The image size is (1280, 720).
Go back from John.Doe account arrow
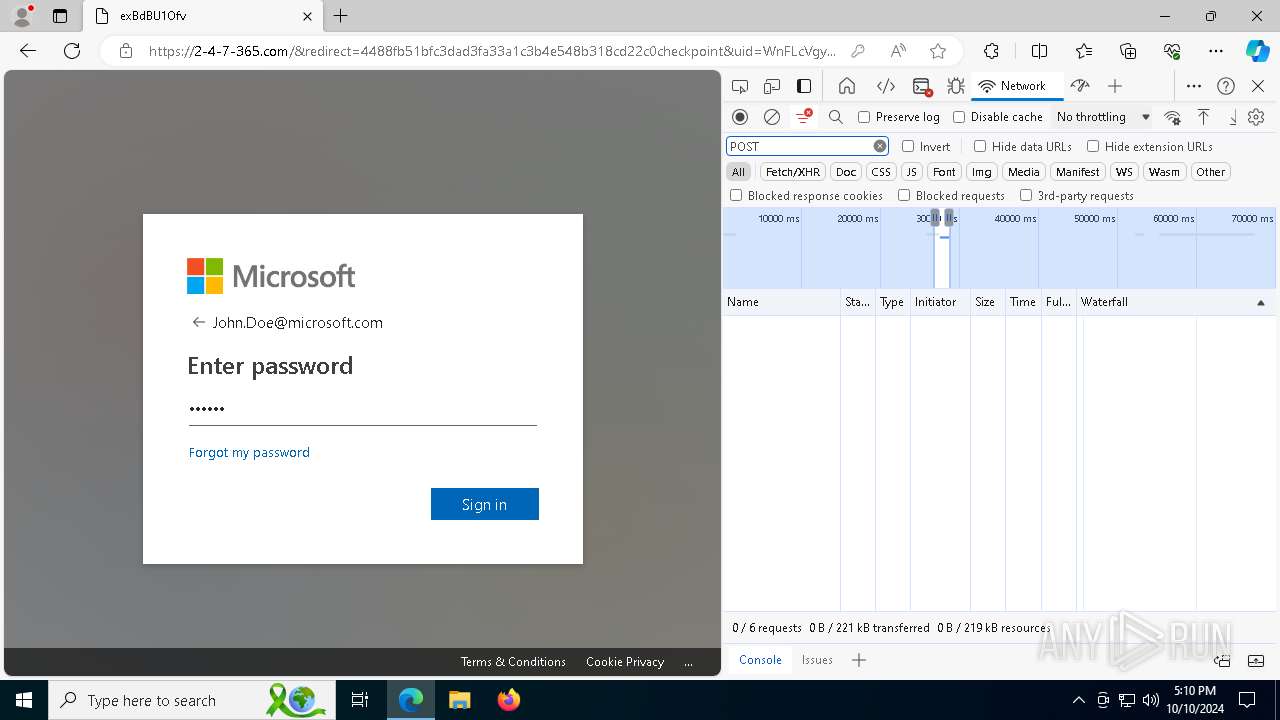(x=198, y=322)
